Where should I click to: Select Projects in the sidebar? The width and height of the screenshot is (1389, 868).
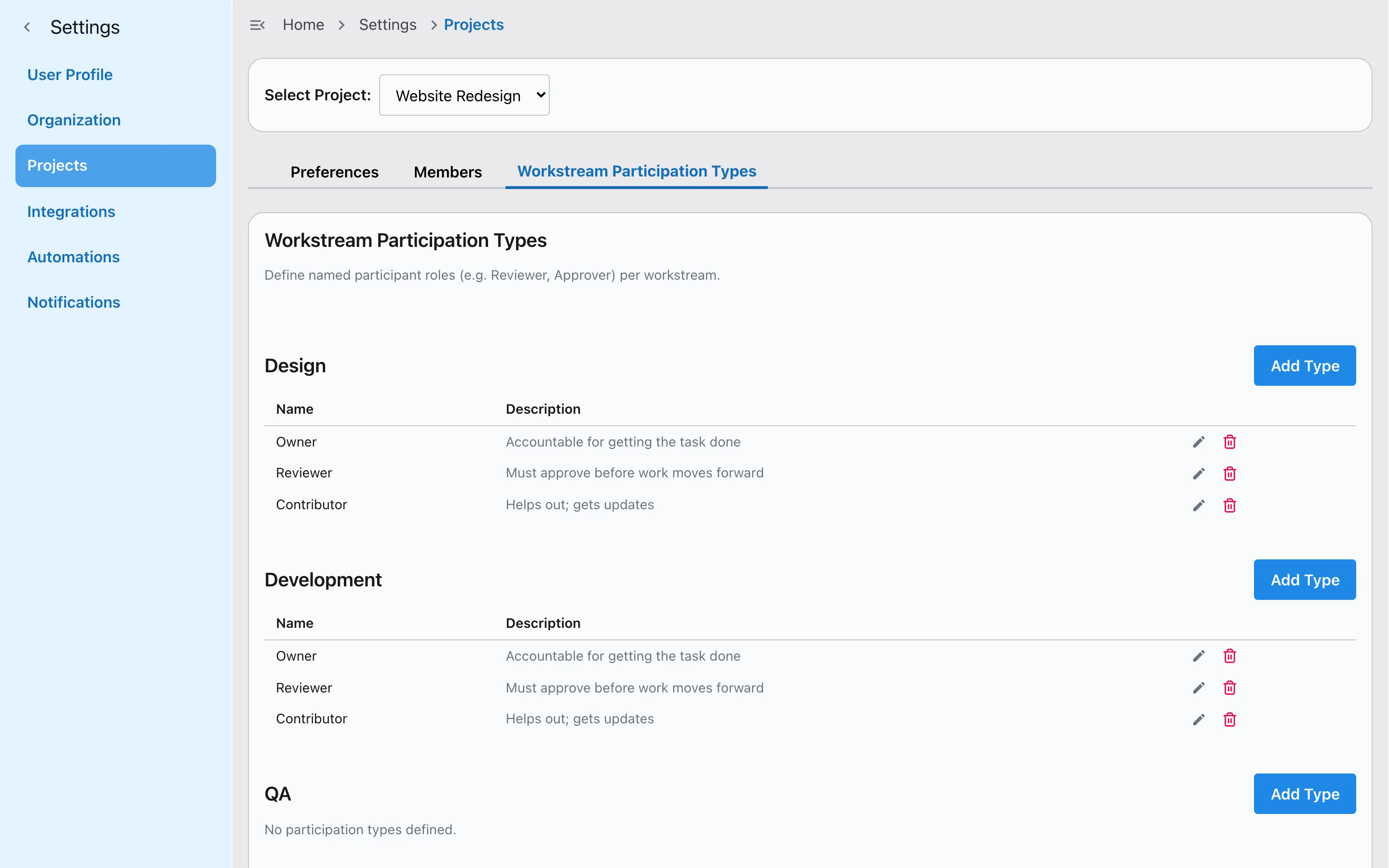coord(115,165)
